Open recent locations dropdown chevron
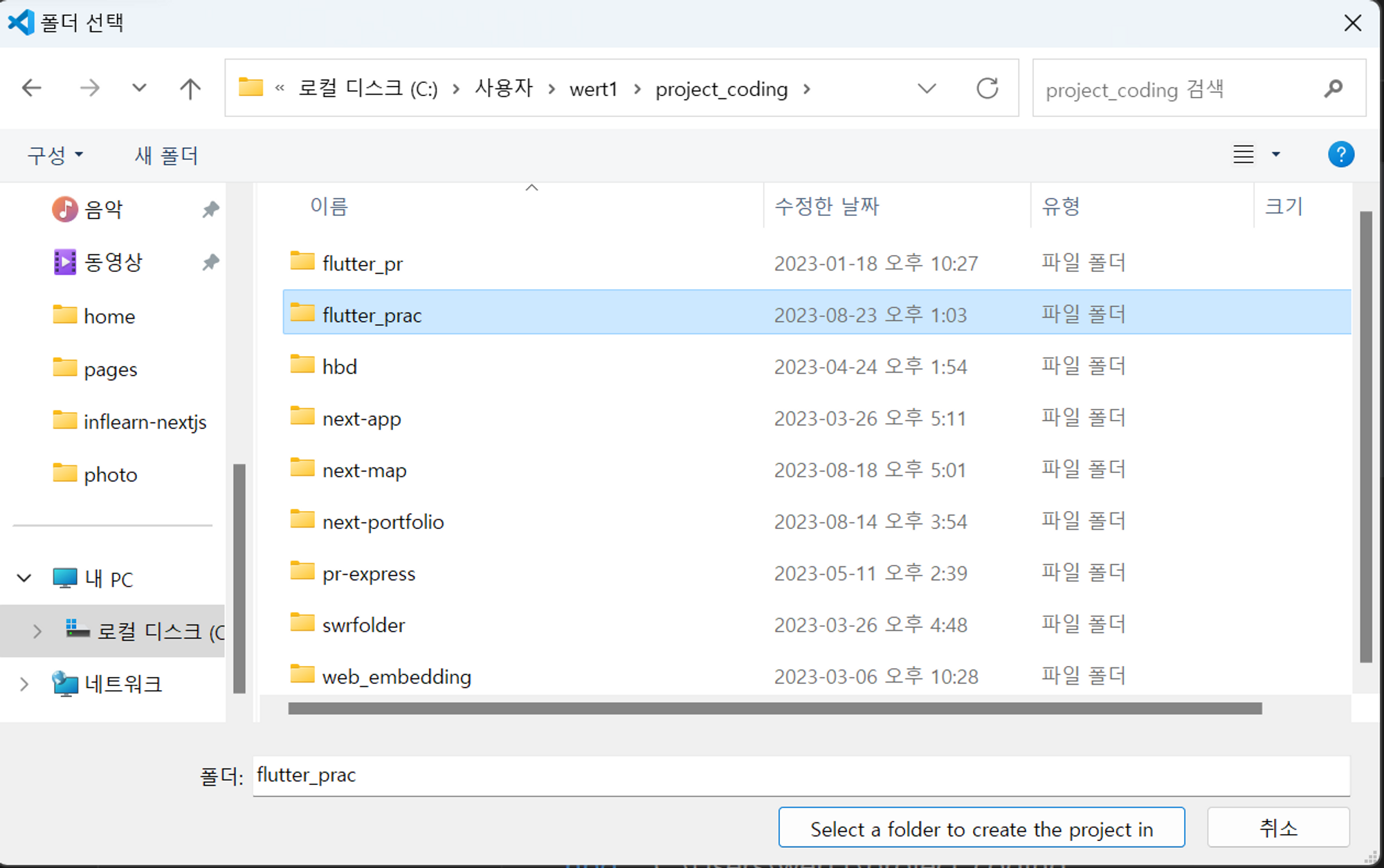 (139, 89)
